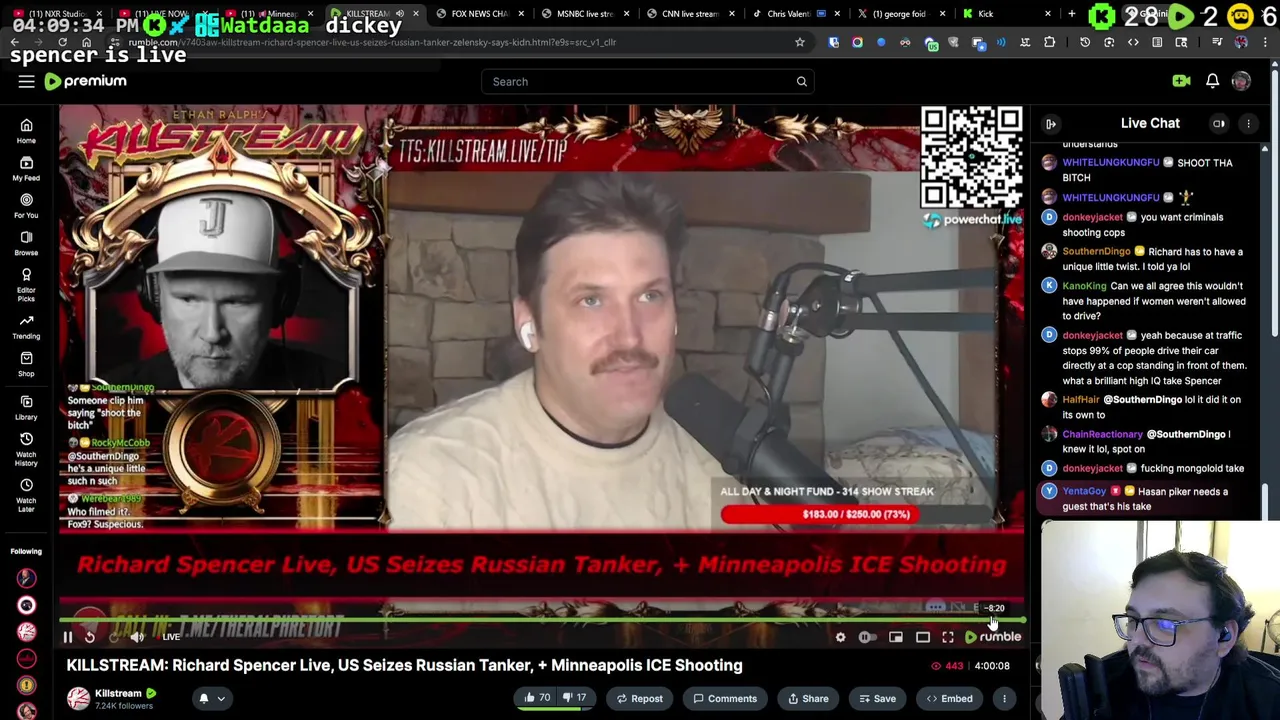Open the three-dot options below the video
1280x720 pixels.
1004,699
